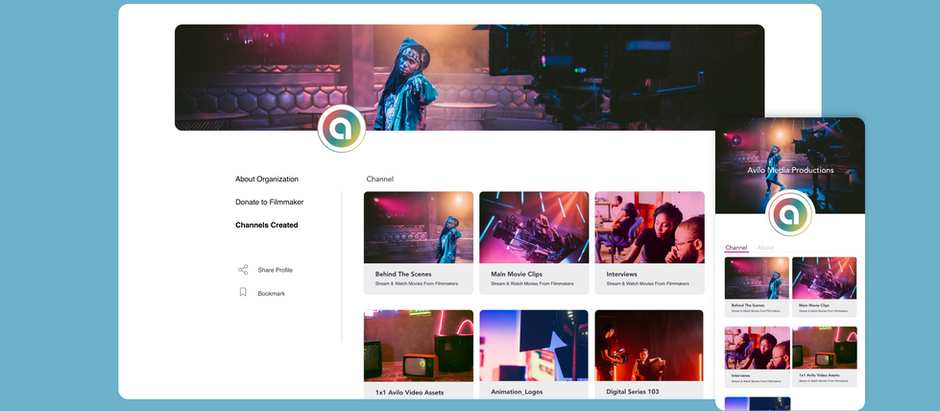
Task: Switch to Channel tab in mobile view
Action: pos(736,247)
